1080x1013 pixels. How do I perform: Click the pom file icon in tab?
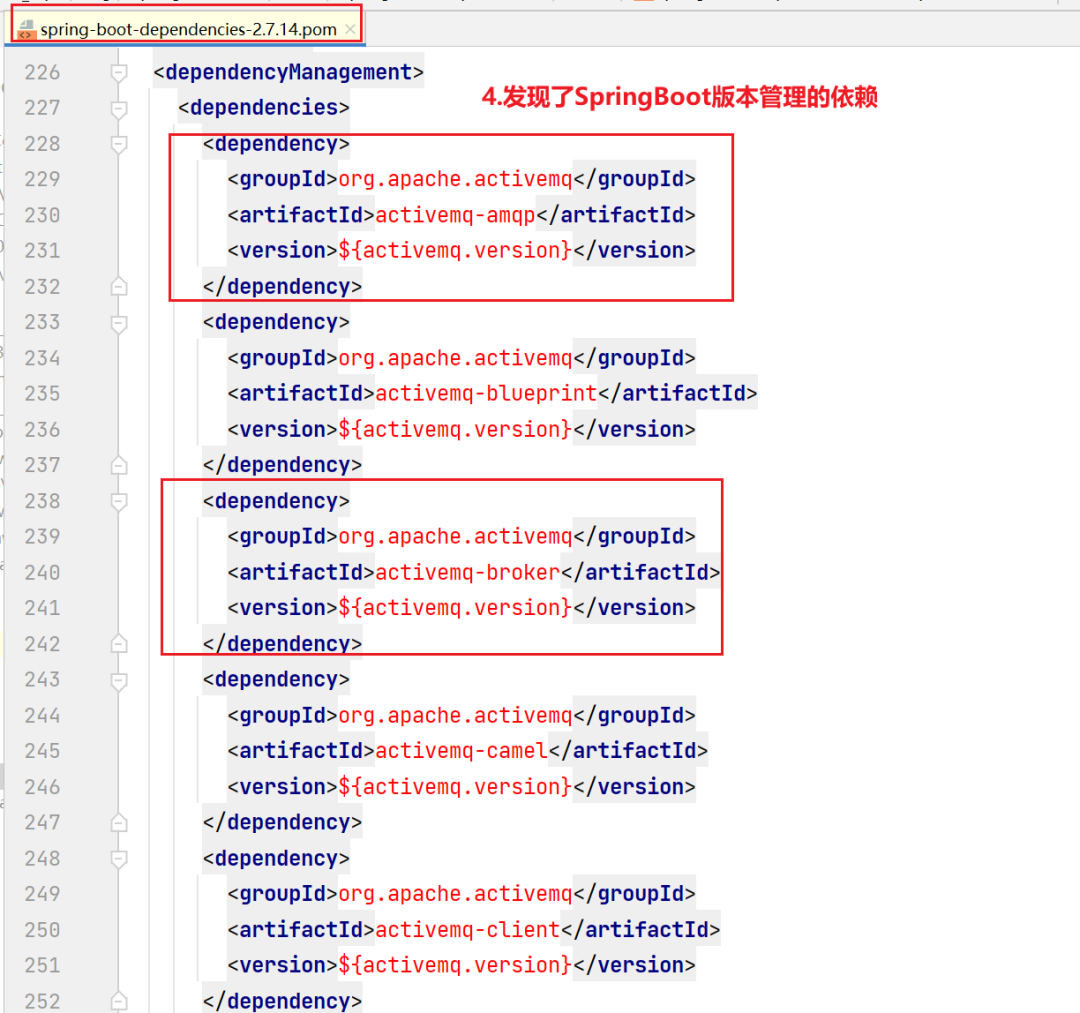pyautogui.click(x=26, y=30)
